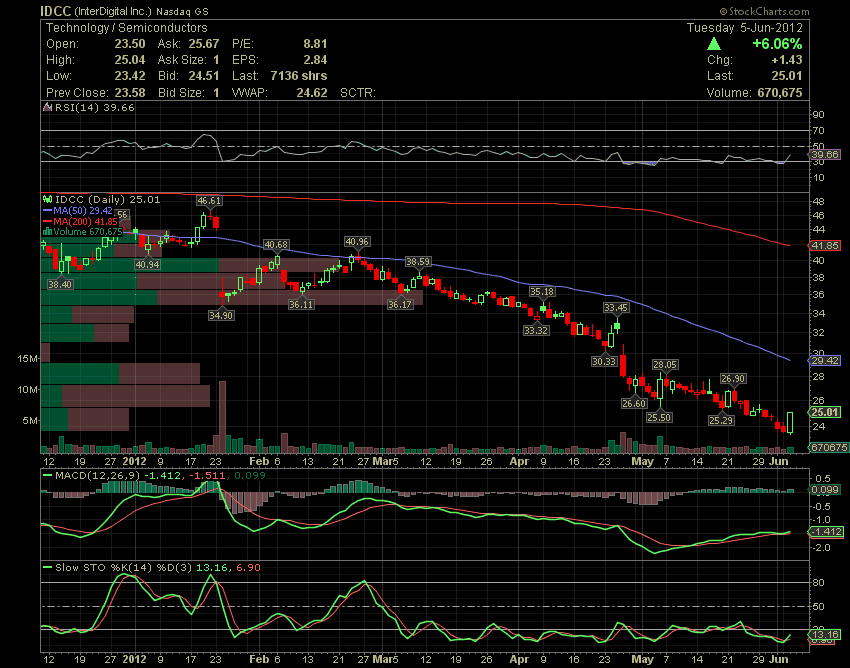Click the MA(200) red legend line
The width and height of the screenshot is (850, 668).
click(x=47, y=221)
